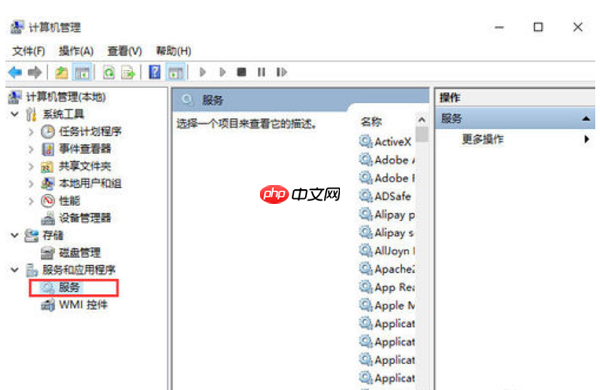Expand the 本地用户和组 node
600x390 pixels.
tap(31, 184)
